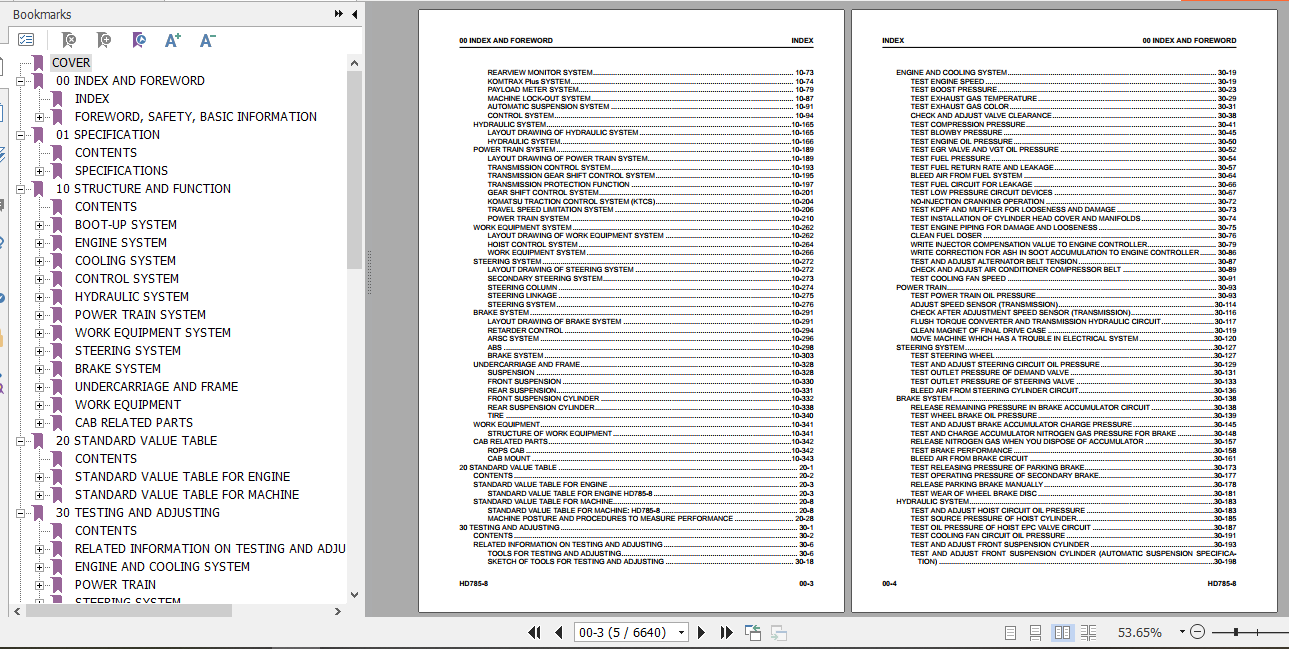Open the page number dropdown
The height and width of the screenshot is (649, 1289).
682,632
